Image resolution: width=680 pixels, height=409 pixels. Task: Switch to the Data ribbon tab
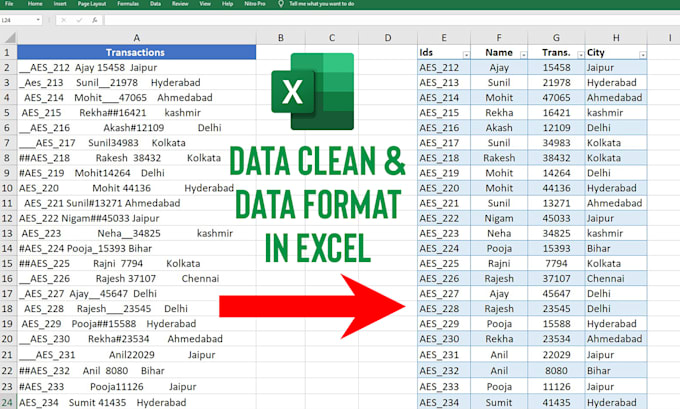(x=155, y=3)
